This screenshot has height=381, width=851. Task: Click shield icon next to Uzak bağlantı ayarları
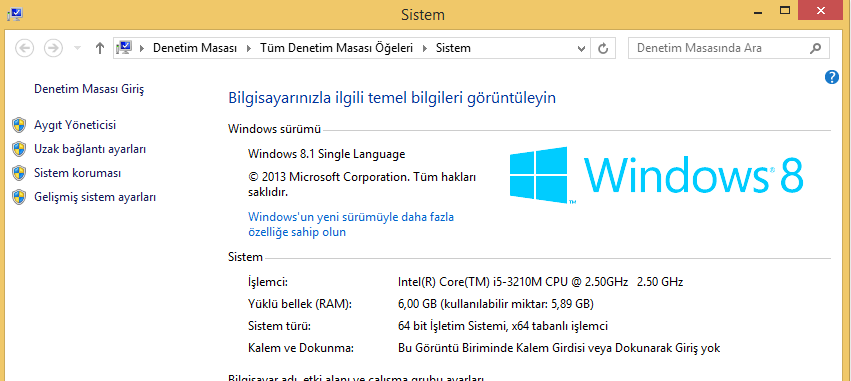19,149
